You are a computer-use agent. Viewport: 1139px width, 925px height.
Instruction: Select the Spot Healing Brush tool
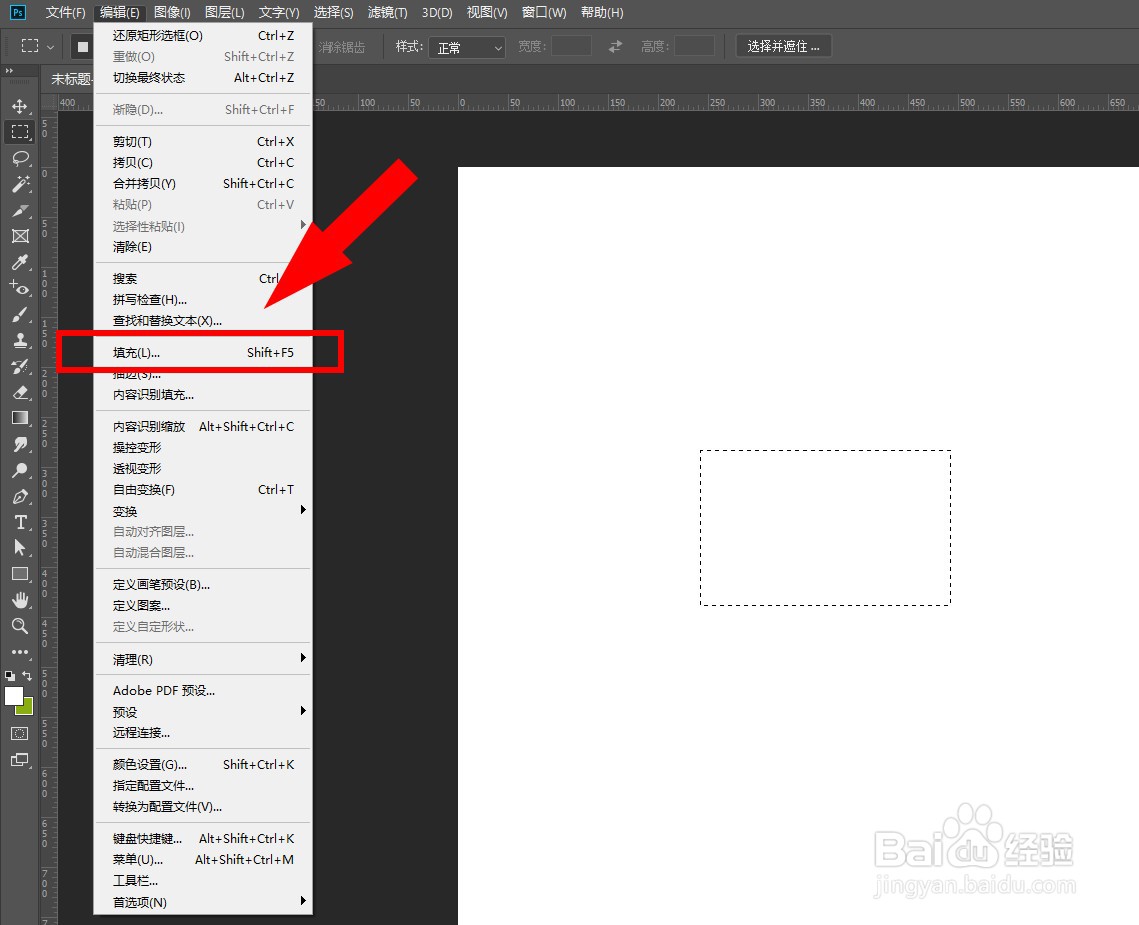point(20,288)
